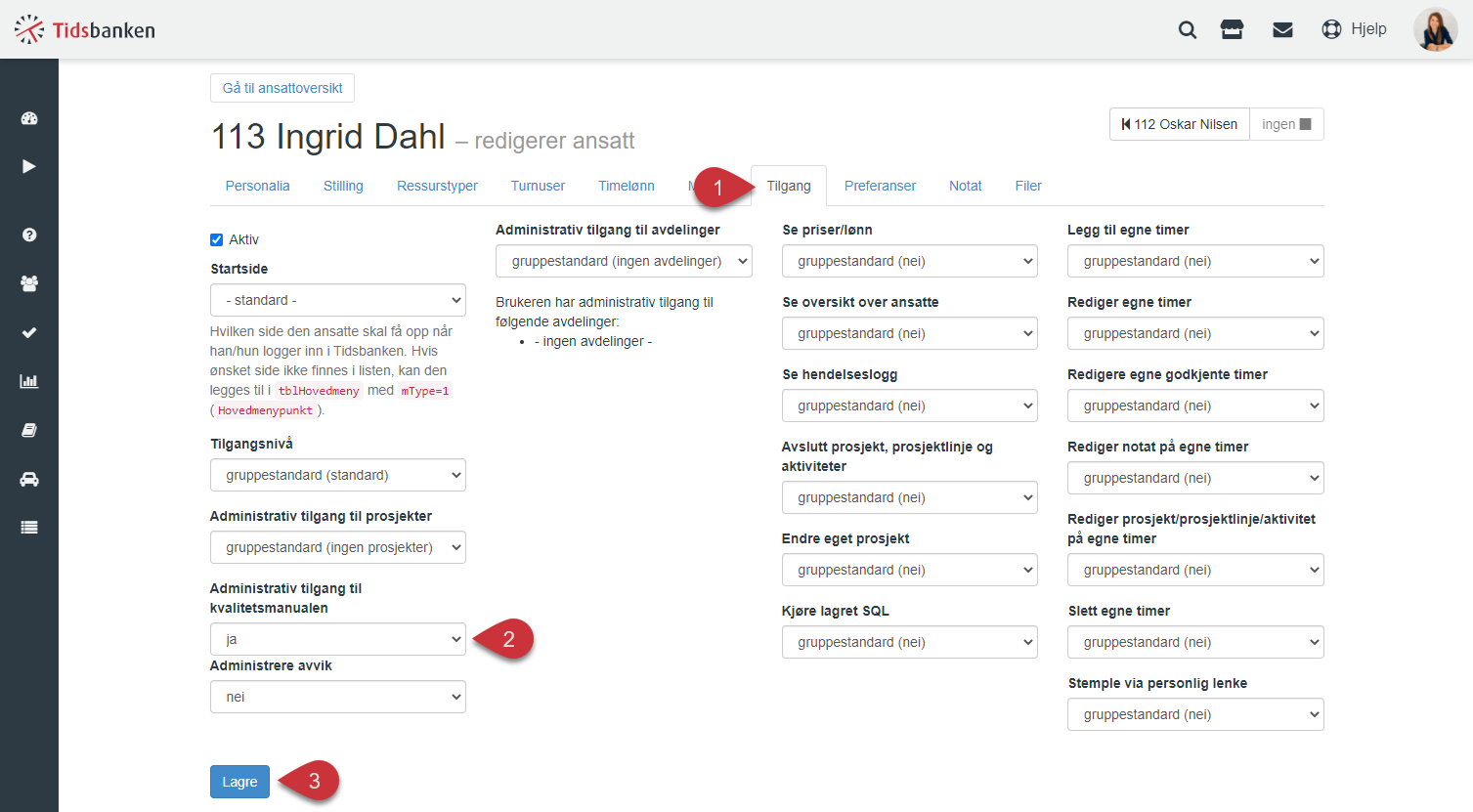Click Gå til ansattoversikt link
The width and height of the screenshot is (1473, 812).
[282, 88]
